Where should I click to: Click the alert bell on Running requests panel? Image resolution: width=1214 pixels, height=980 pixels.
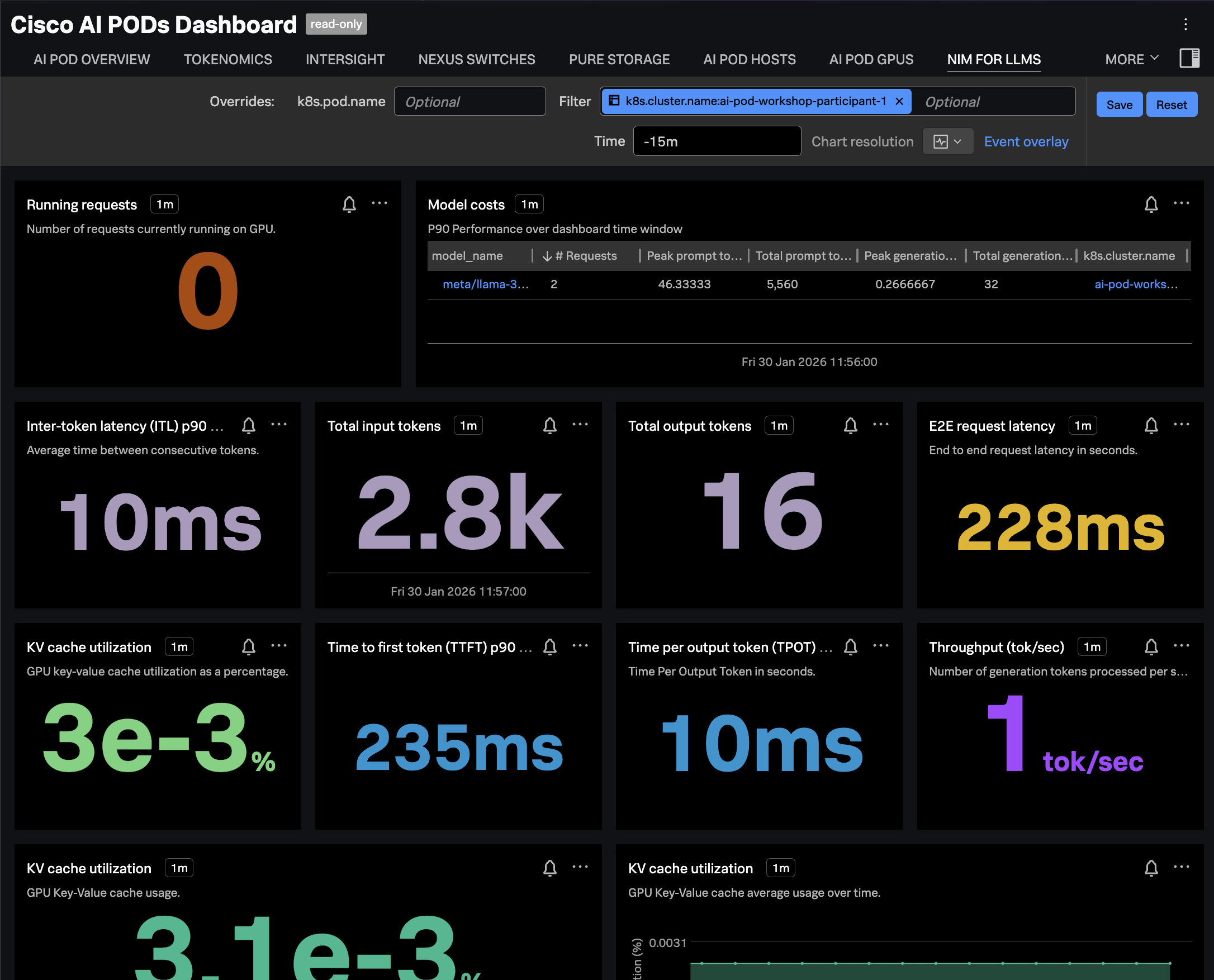click(349, 204)
